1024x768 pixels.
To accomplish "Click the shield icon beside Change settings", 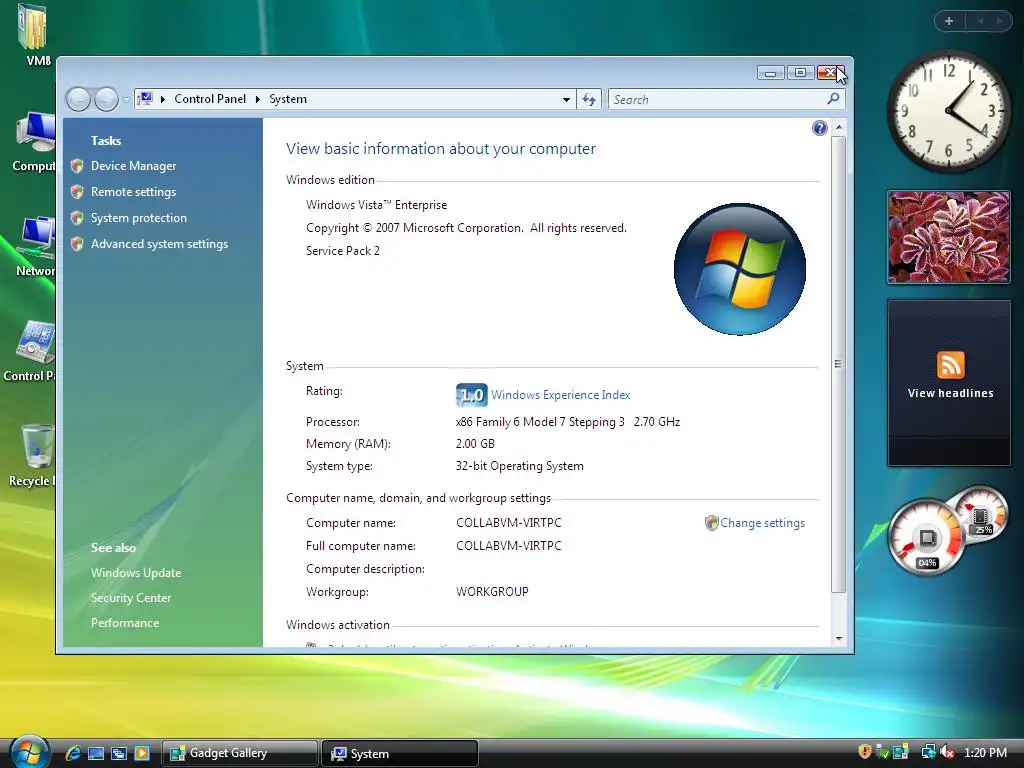I will 711,523.
